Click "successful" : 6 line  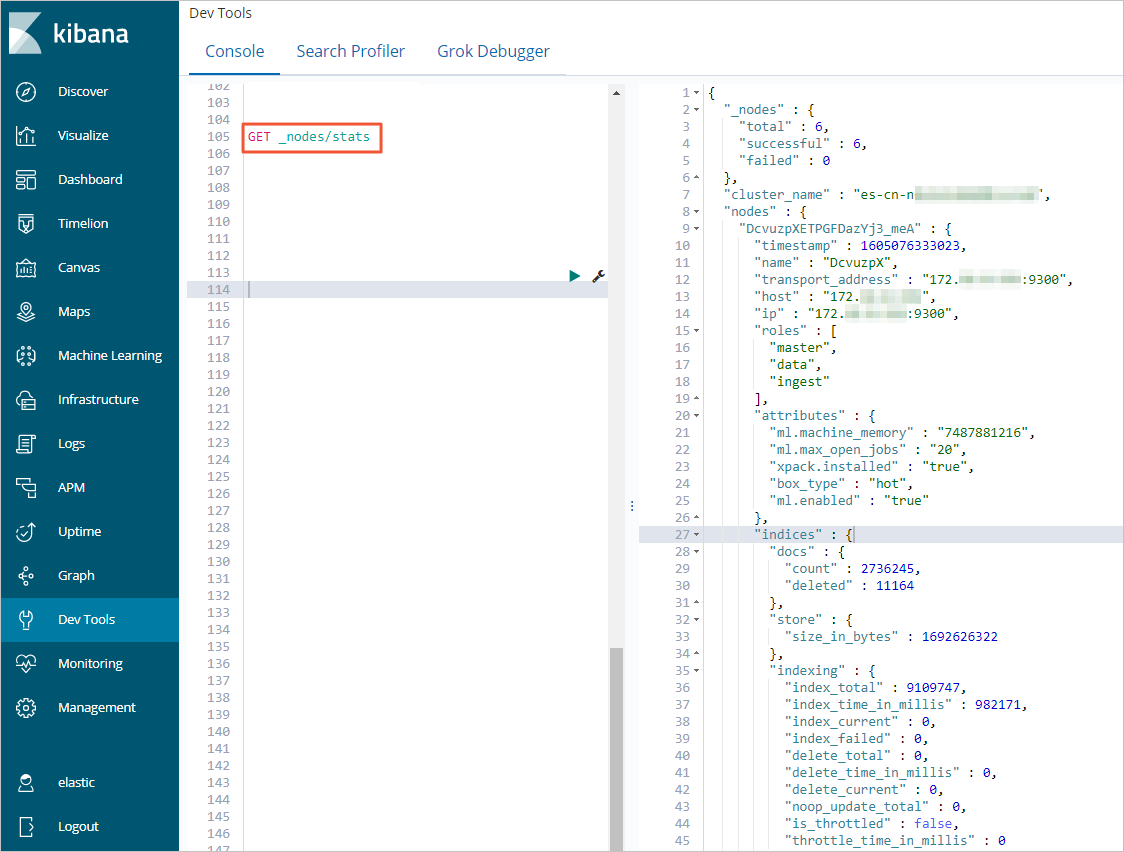[x=803, y=144]
